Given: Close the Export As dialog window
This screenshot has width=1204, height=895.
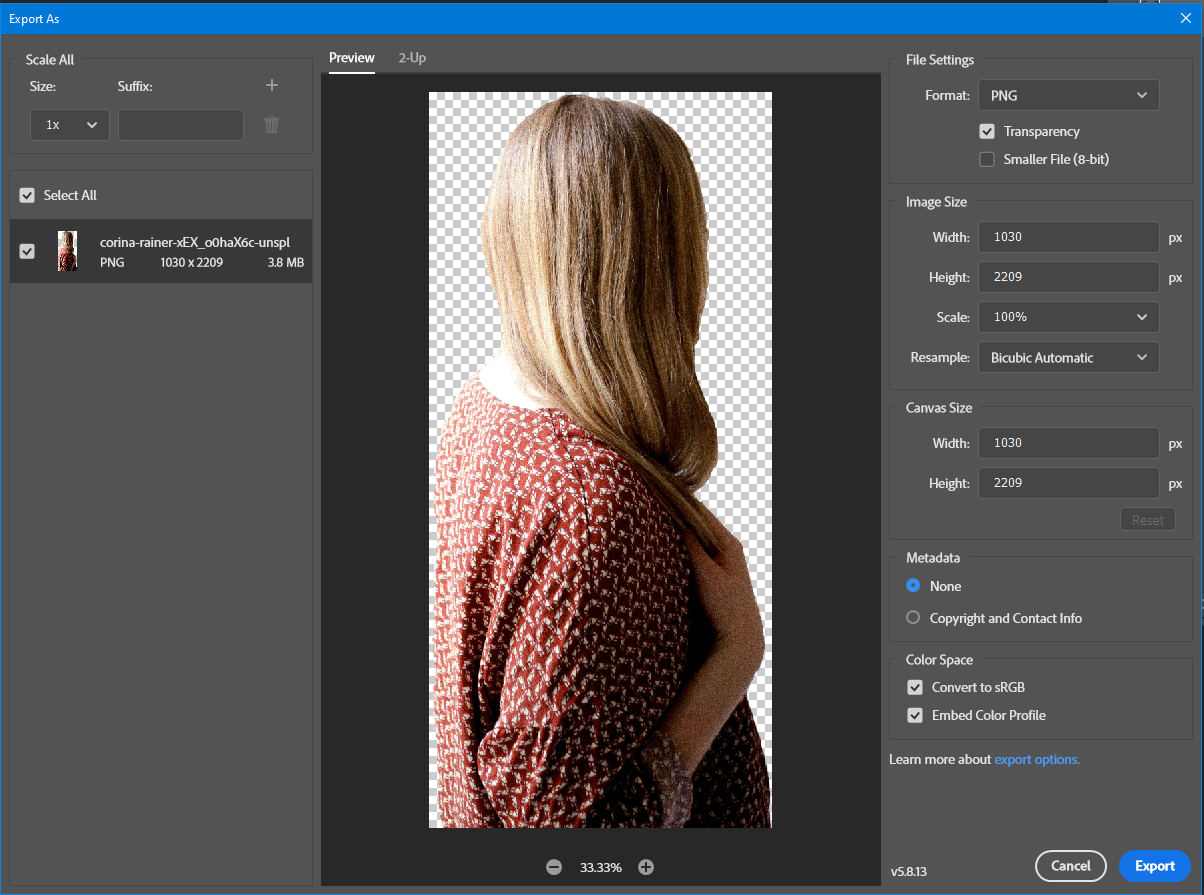Looking at the screenshot, I should [1186, 17].
